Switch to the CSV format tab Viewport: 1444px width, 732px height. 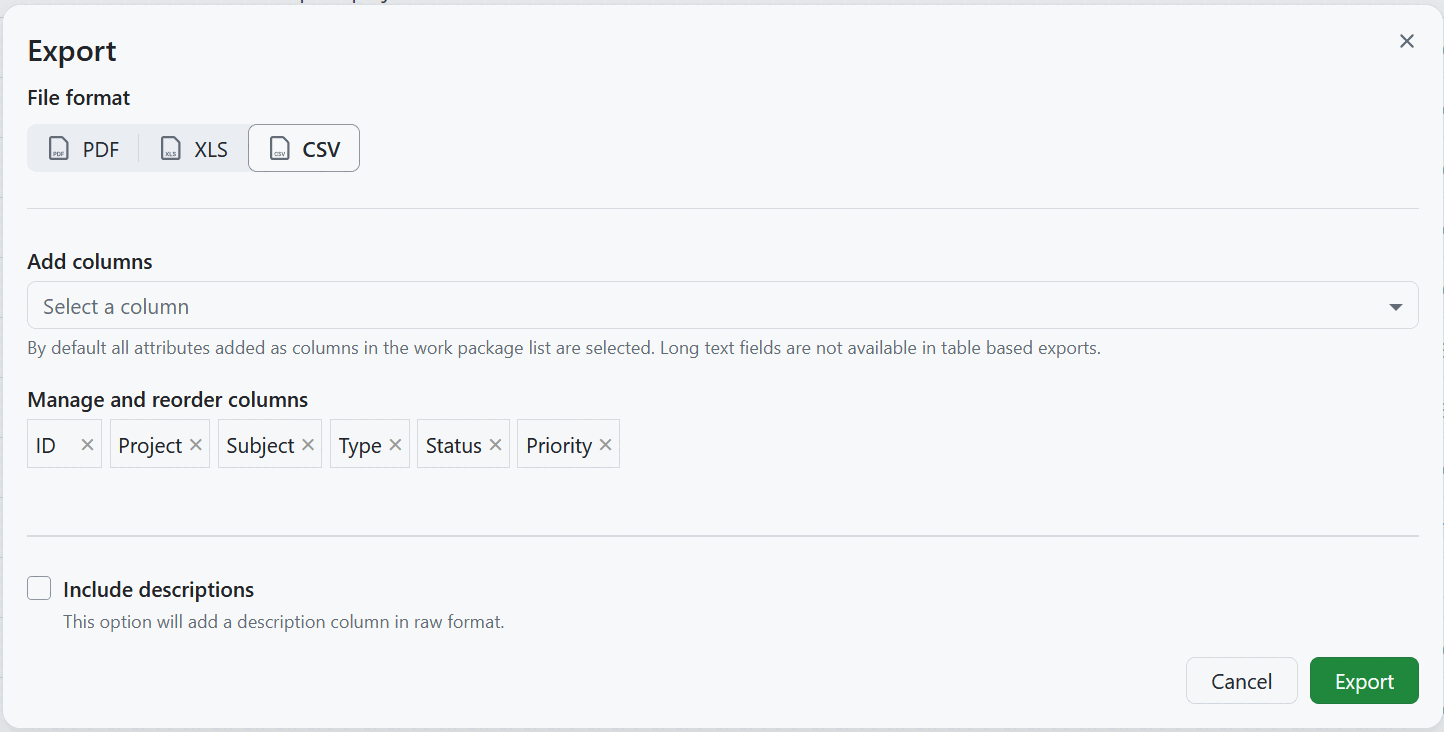tap(303, 148)
